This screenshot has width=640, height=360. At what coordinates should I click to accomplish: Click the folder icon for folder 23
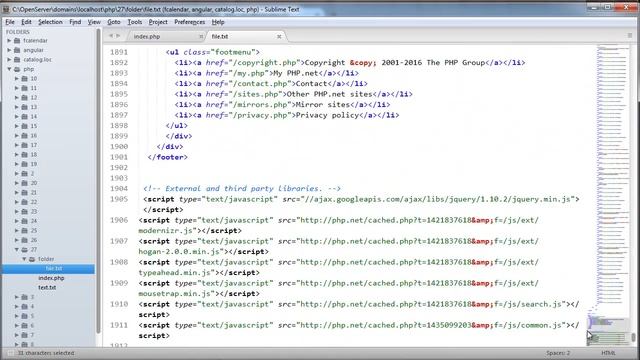click(24, 211)
